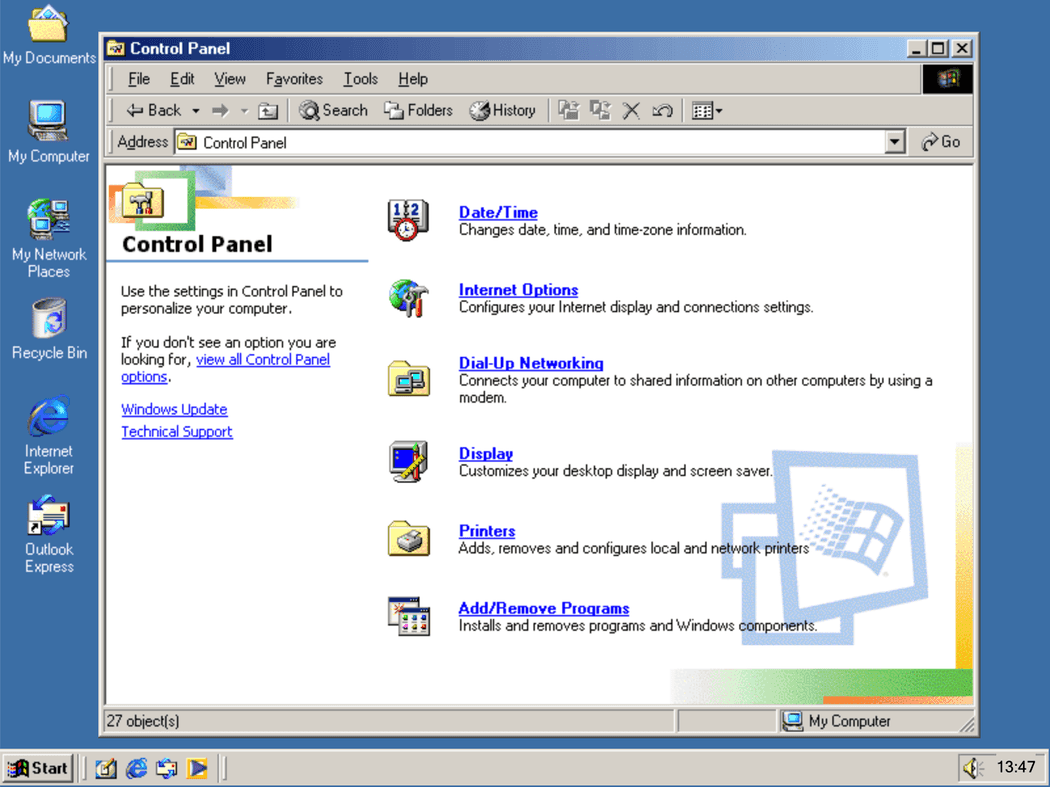Open the Favorites menu

(x=294, y=78)
